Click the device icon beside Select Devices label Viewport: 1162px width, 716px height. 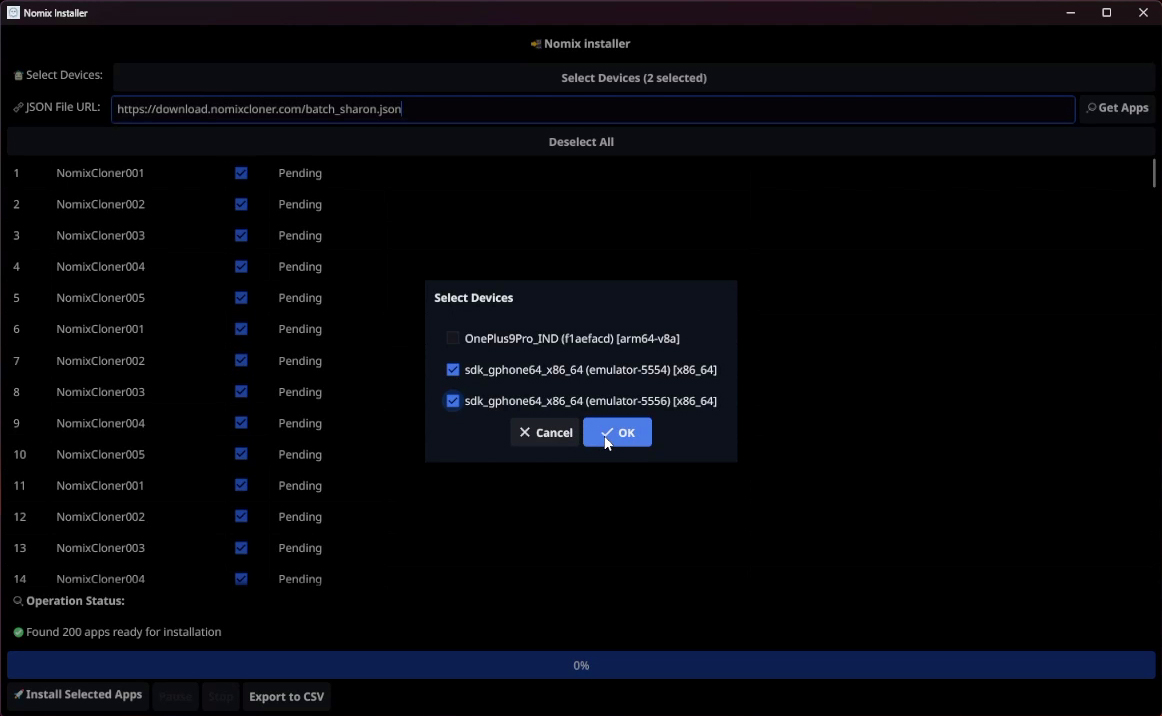pos(19,76)
